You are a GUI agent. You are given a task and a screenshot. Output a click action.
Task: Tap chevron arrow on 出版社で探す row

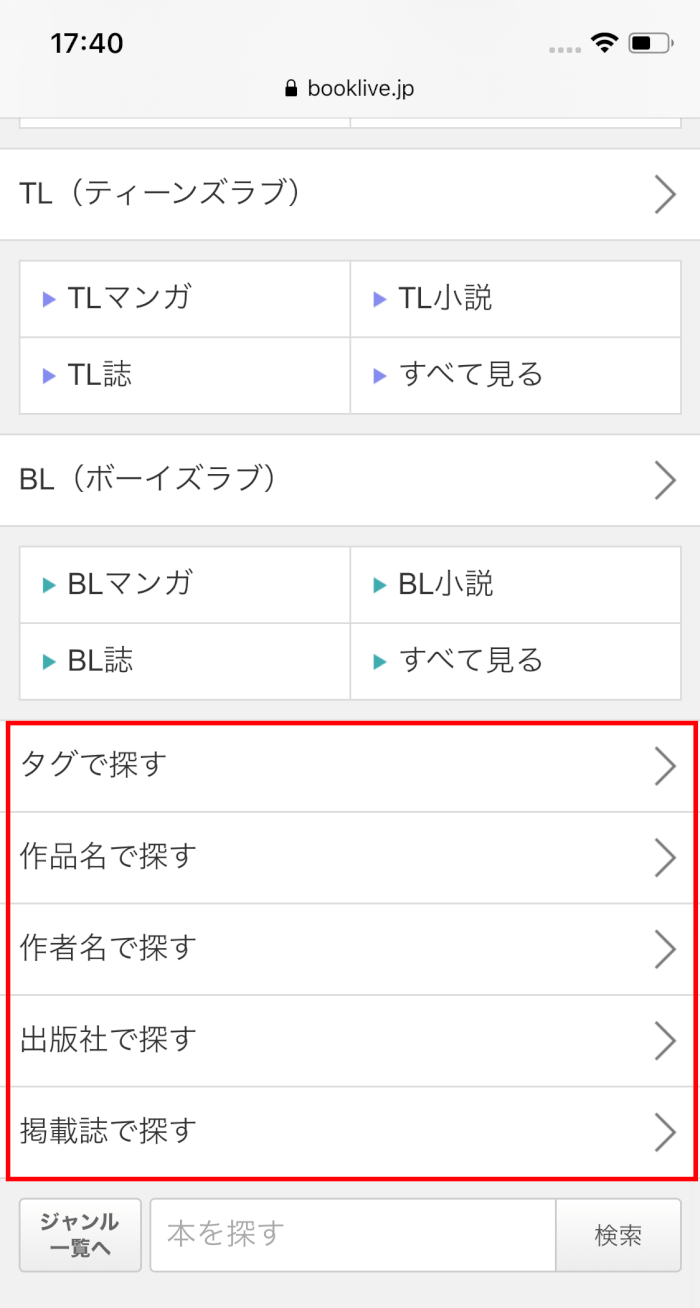(x=665, y=1040)
